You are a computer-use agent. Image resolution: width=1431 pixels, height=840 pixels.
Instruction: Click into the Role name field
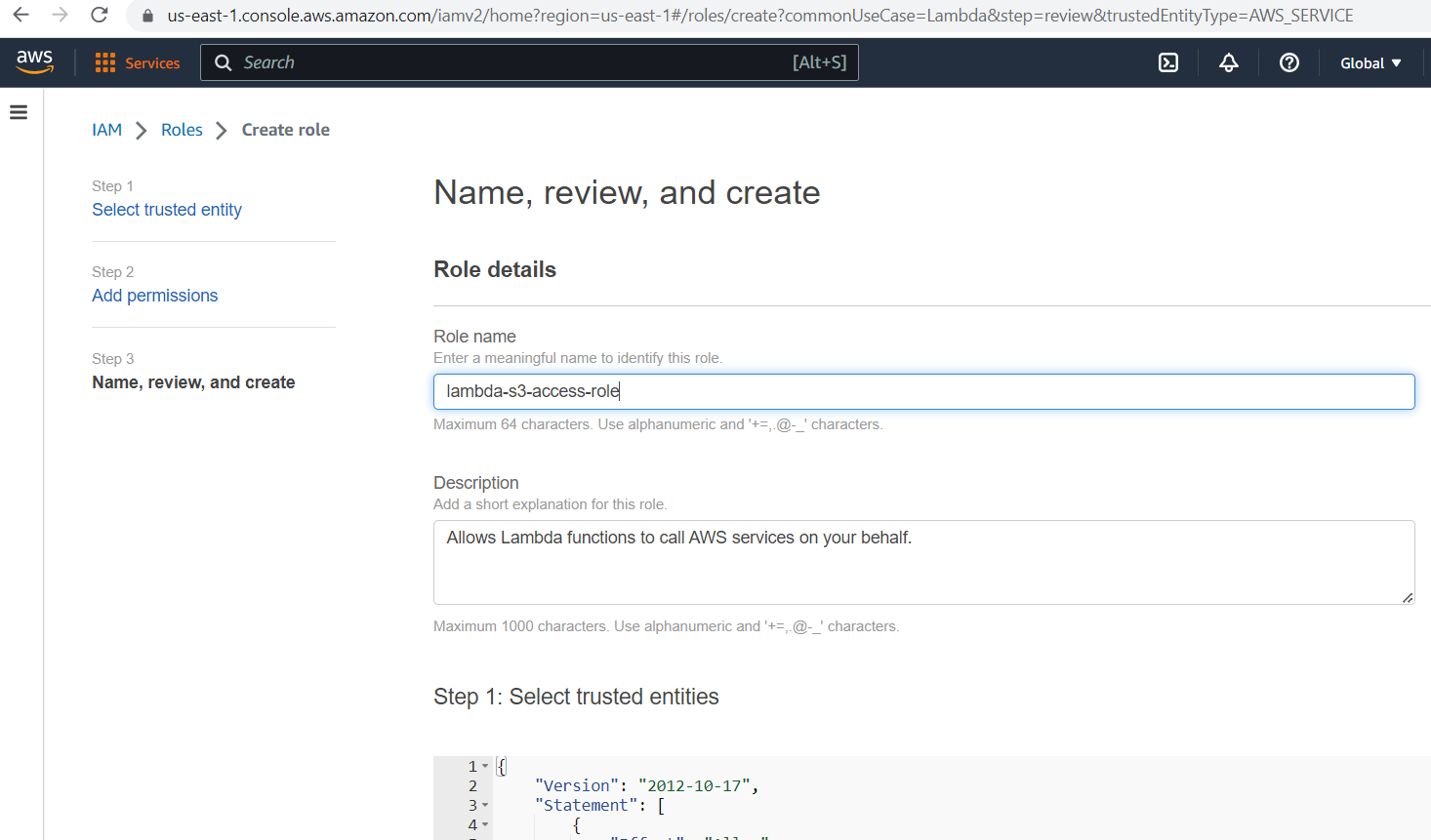(x=922, y=391)
